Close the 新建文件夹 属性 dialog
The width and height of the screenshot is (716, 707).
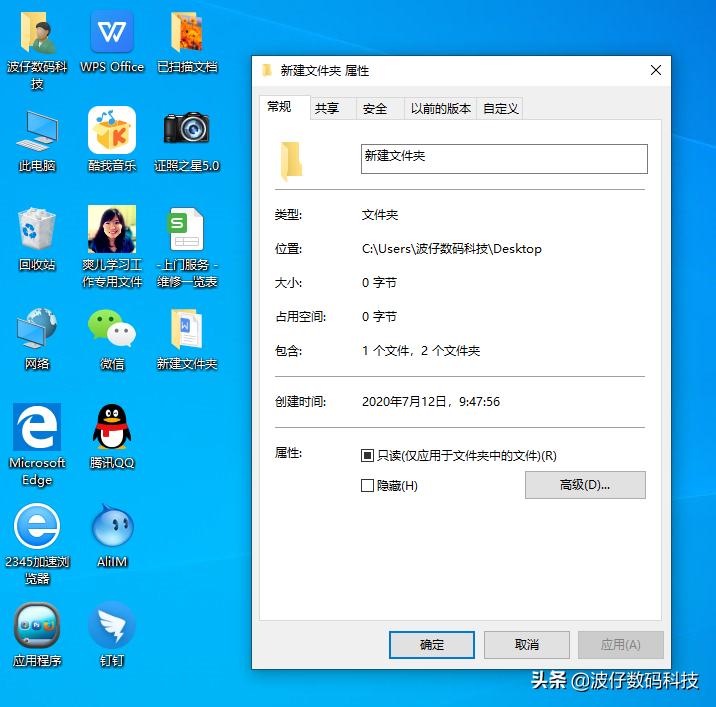(x=656, y=70)
